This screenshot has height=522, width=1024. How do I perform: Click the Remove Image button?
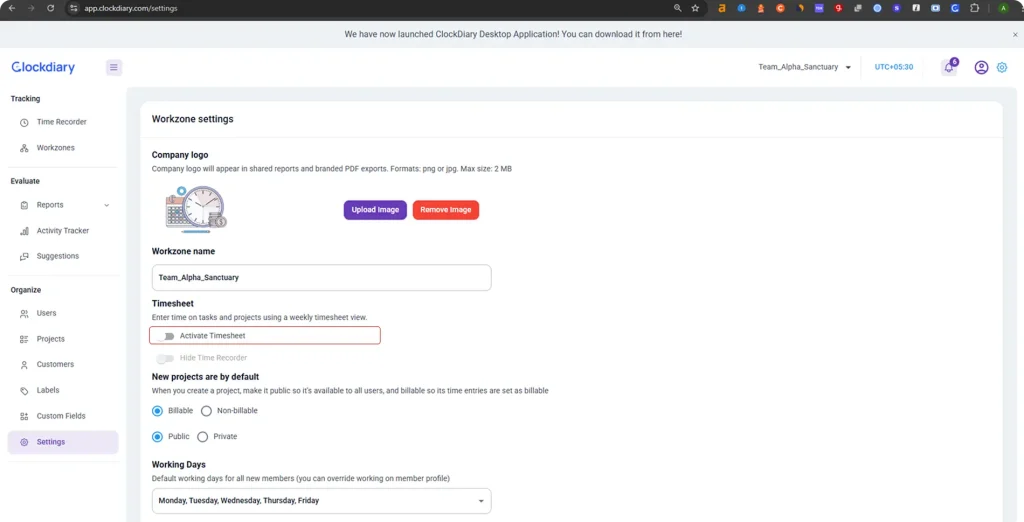446,210
